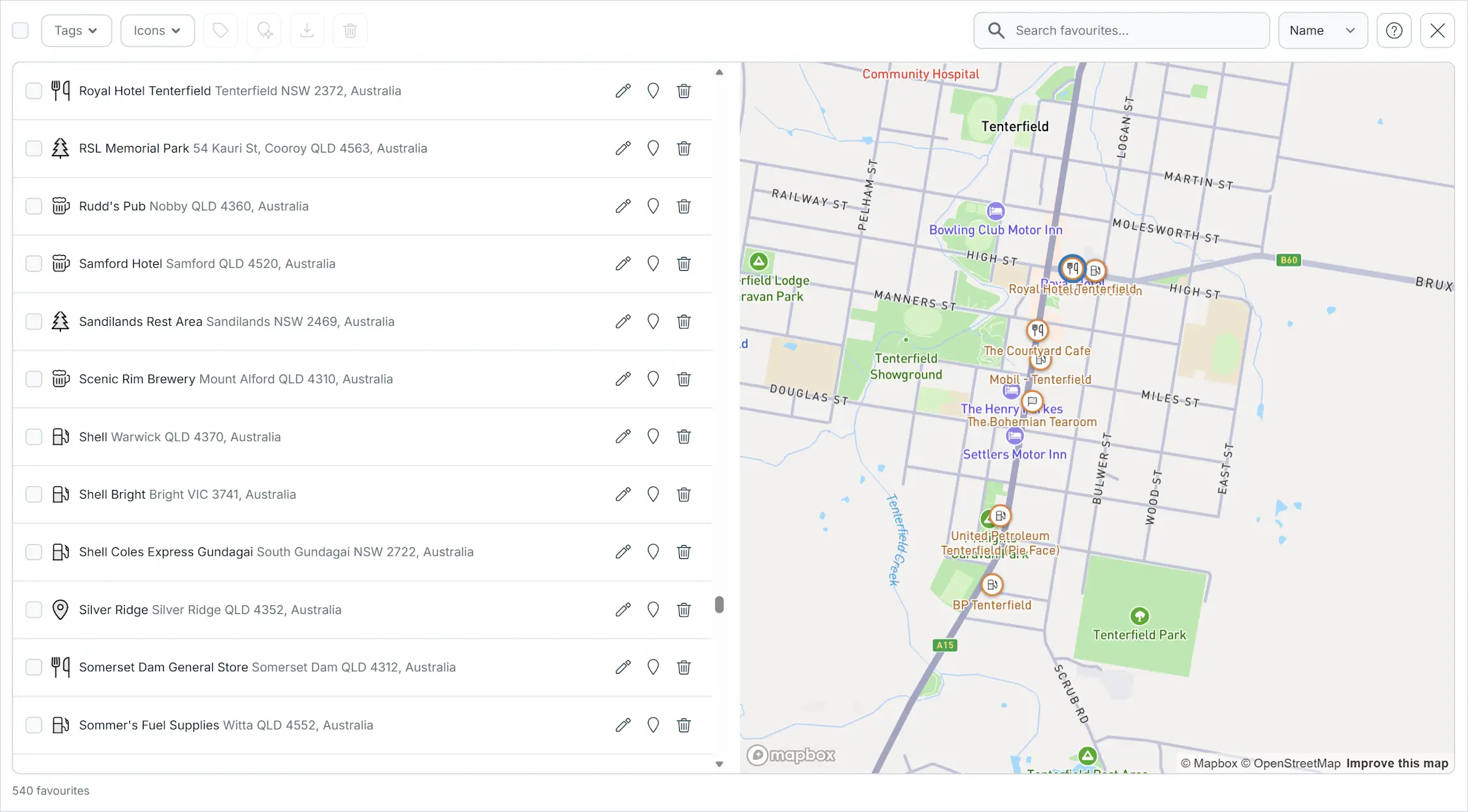The width and height of the screenshot is (1468, 812).
Task: Edit the Royal Hotel Tenterfield favourite
Action: (x=623, y=91)
